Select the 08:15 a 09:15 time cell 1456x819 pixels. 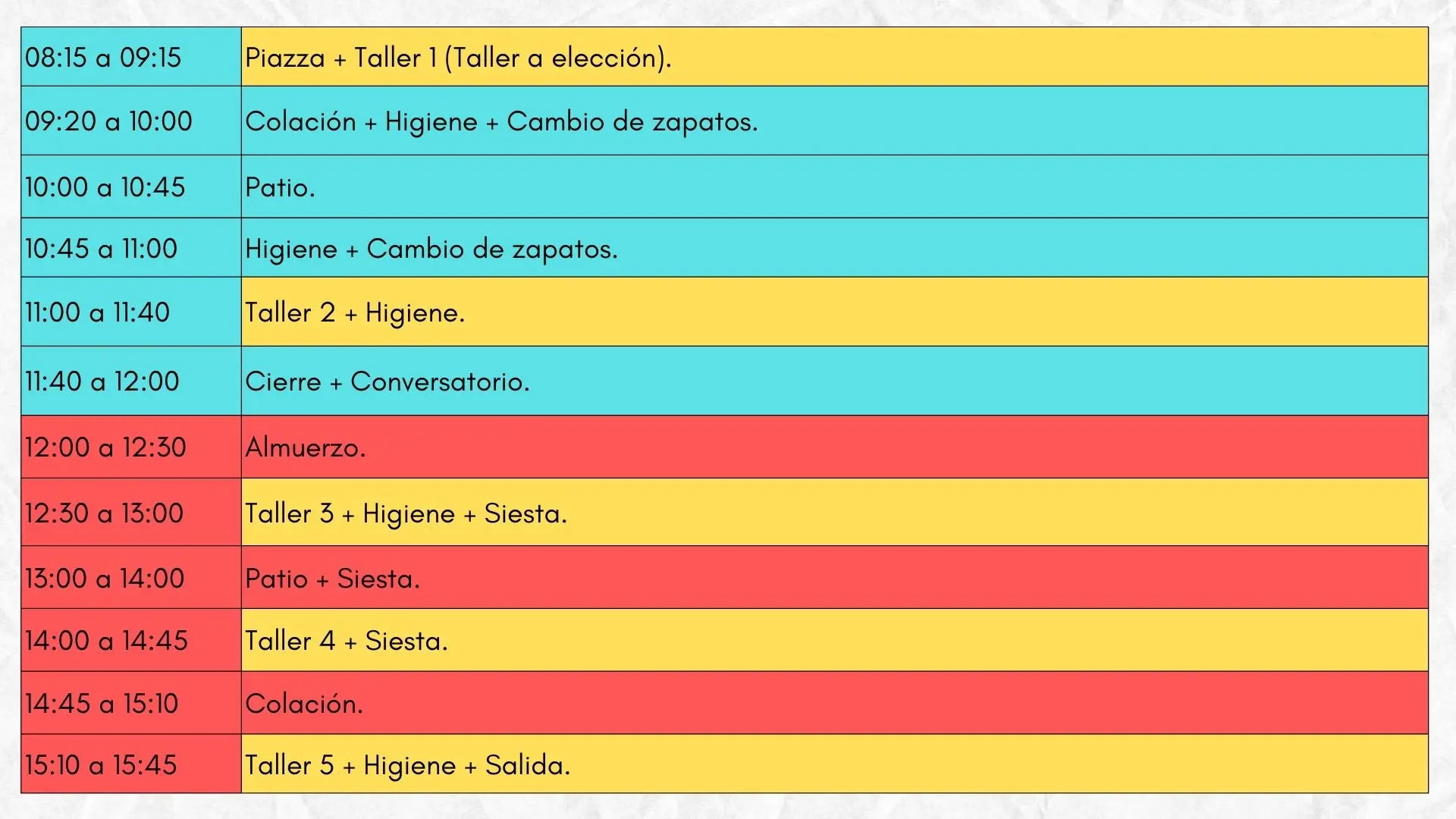pyautogui.click(x=131, y=57)
